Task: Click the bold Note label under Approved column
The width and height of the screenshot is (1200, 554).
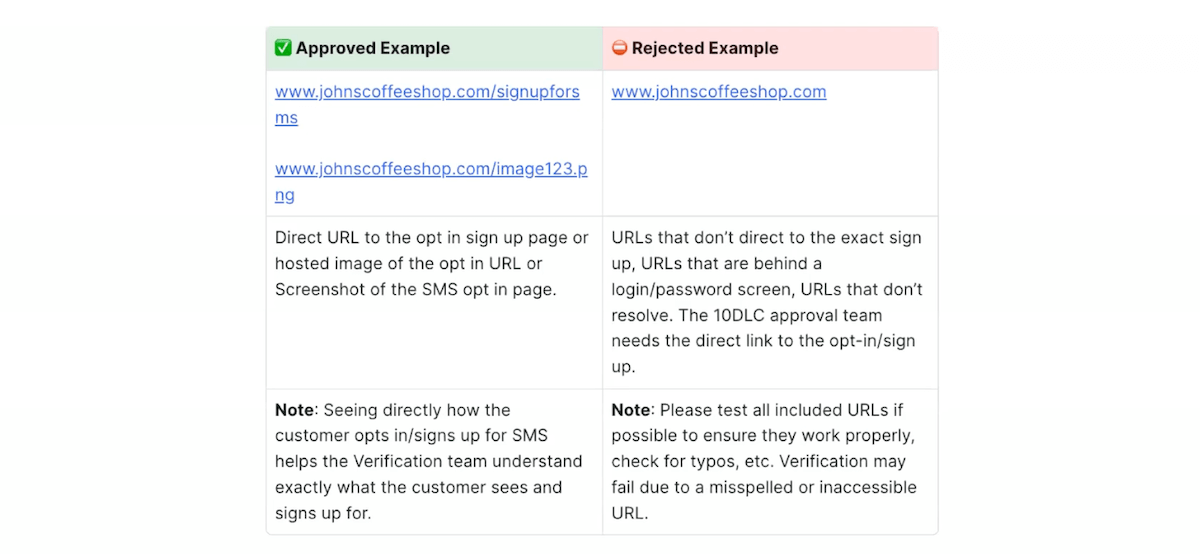Action: pos(294,410)
